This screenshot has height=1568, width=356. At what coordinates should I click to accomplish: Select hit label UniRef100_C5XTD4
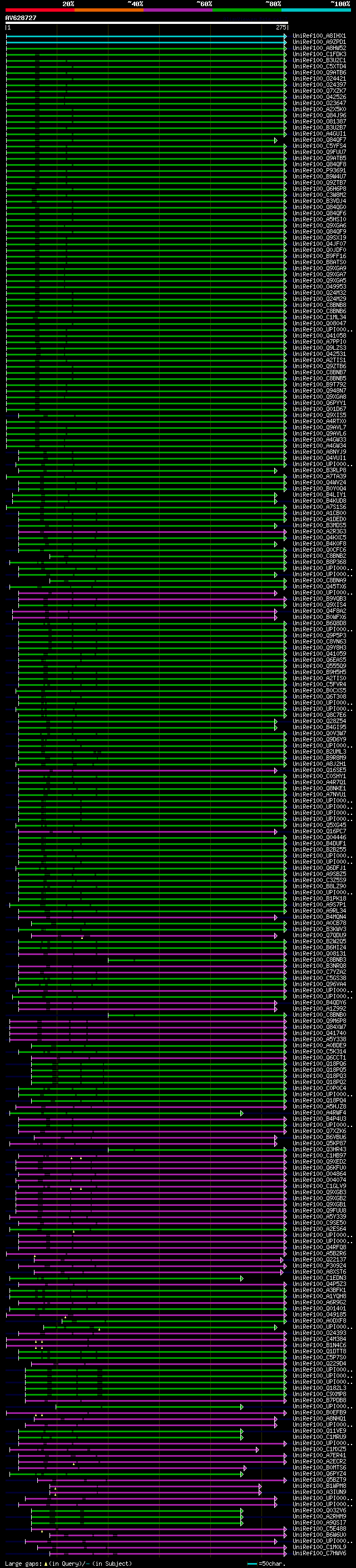[x=319, y=66]
